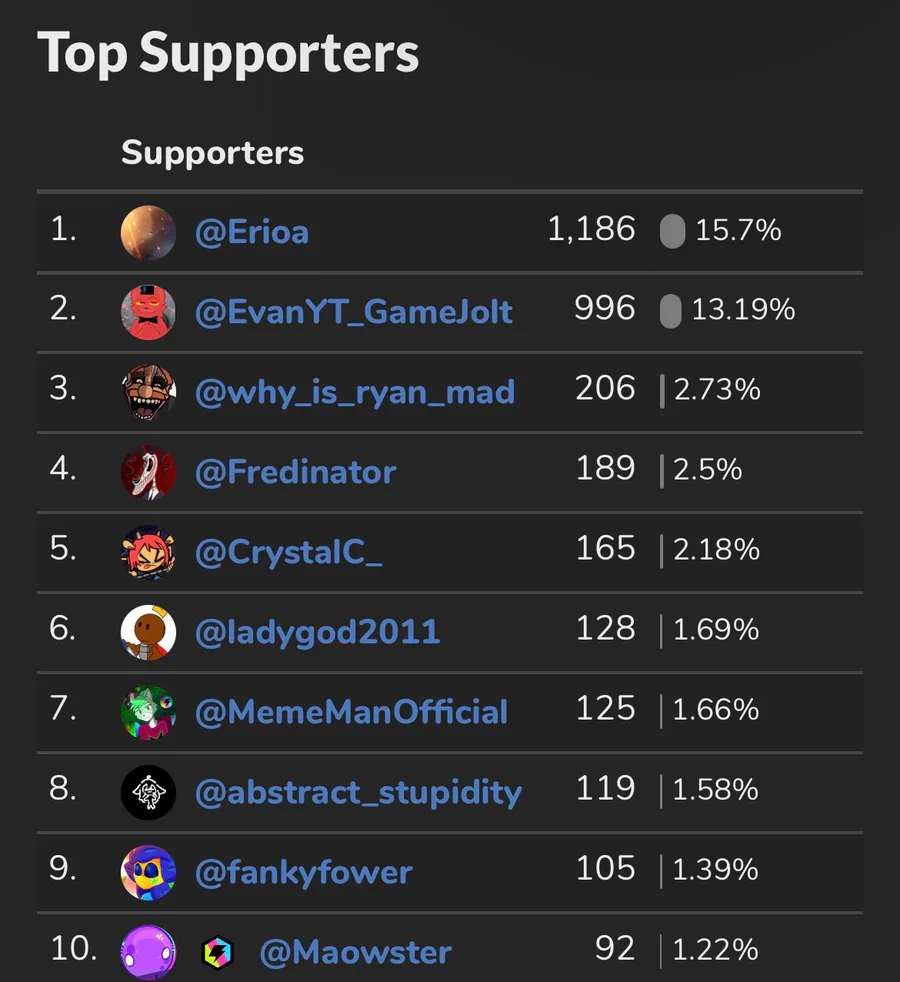The width and height of the screenshot is (900, 982).
Task: Click ladygod2011's avatar
Action: point(148,632)
